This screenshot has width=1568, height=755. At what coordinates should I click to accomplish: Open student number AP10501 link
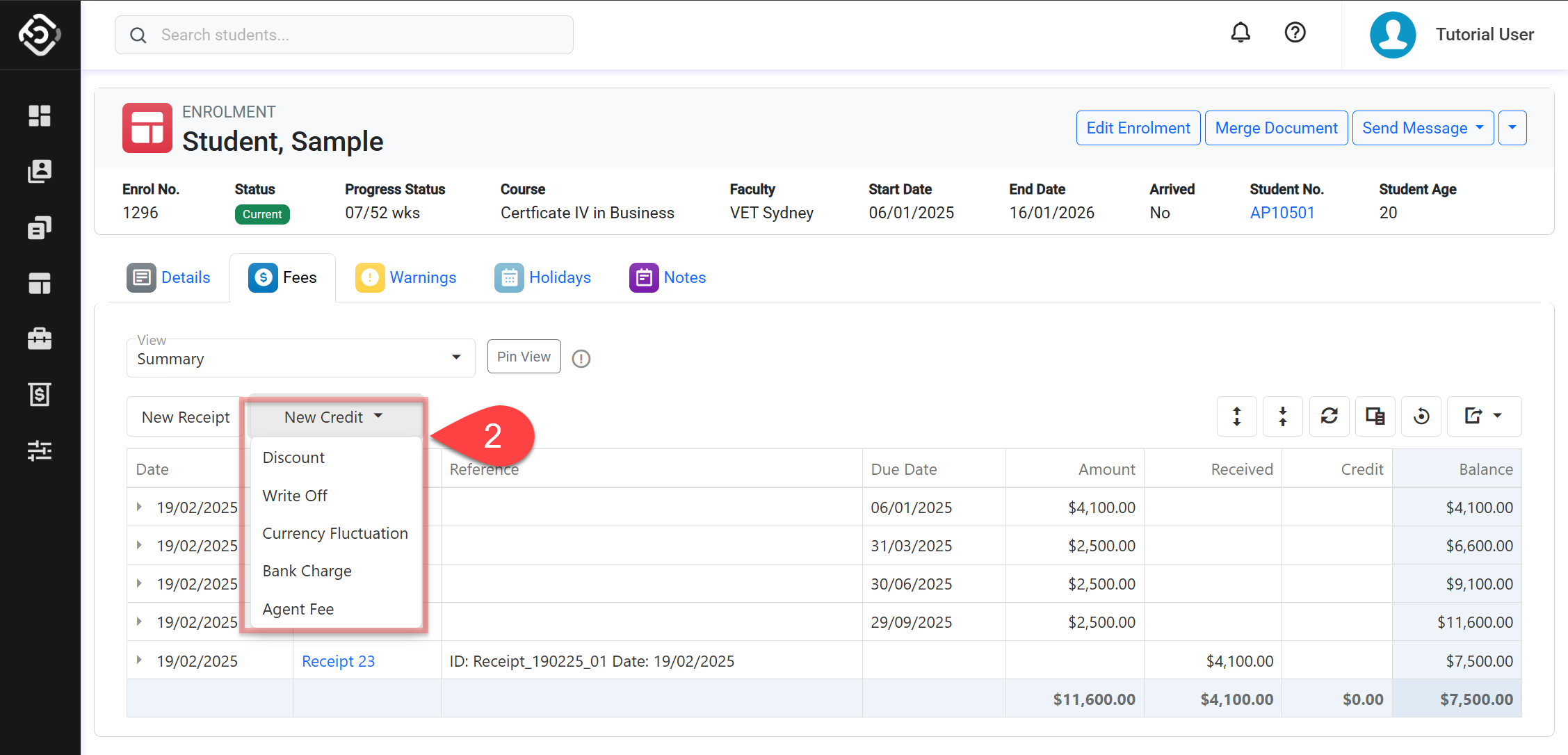[x=1282, y=213]
